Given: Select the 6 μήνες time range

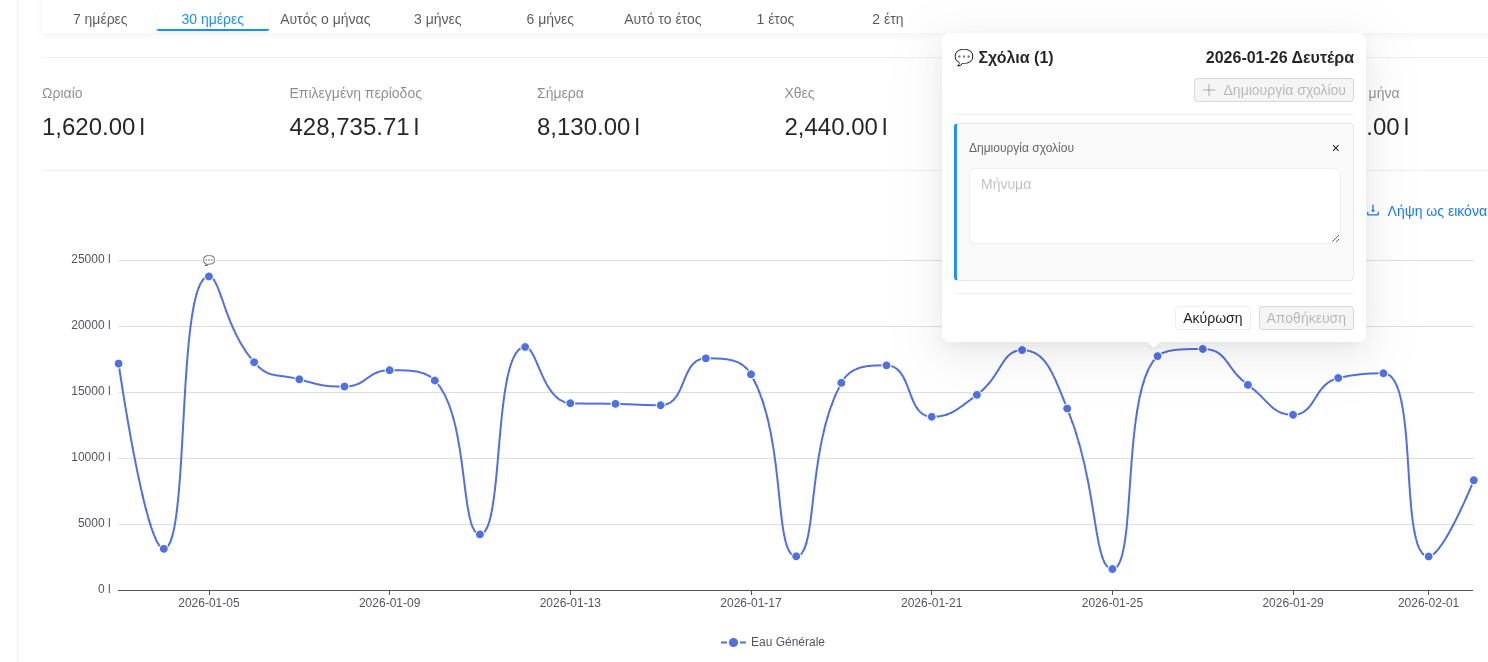Looking at the screenshot, I should coord(550,19).
